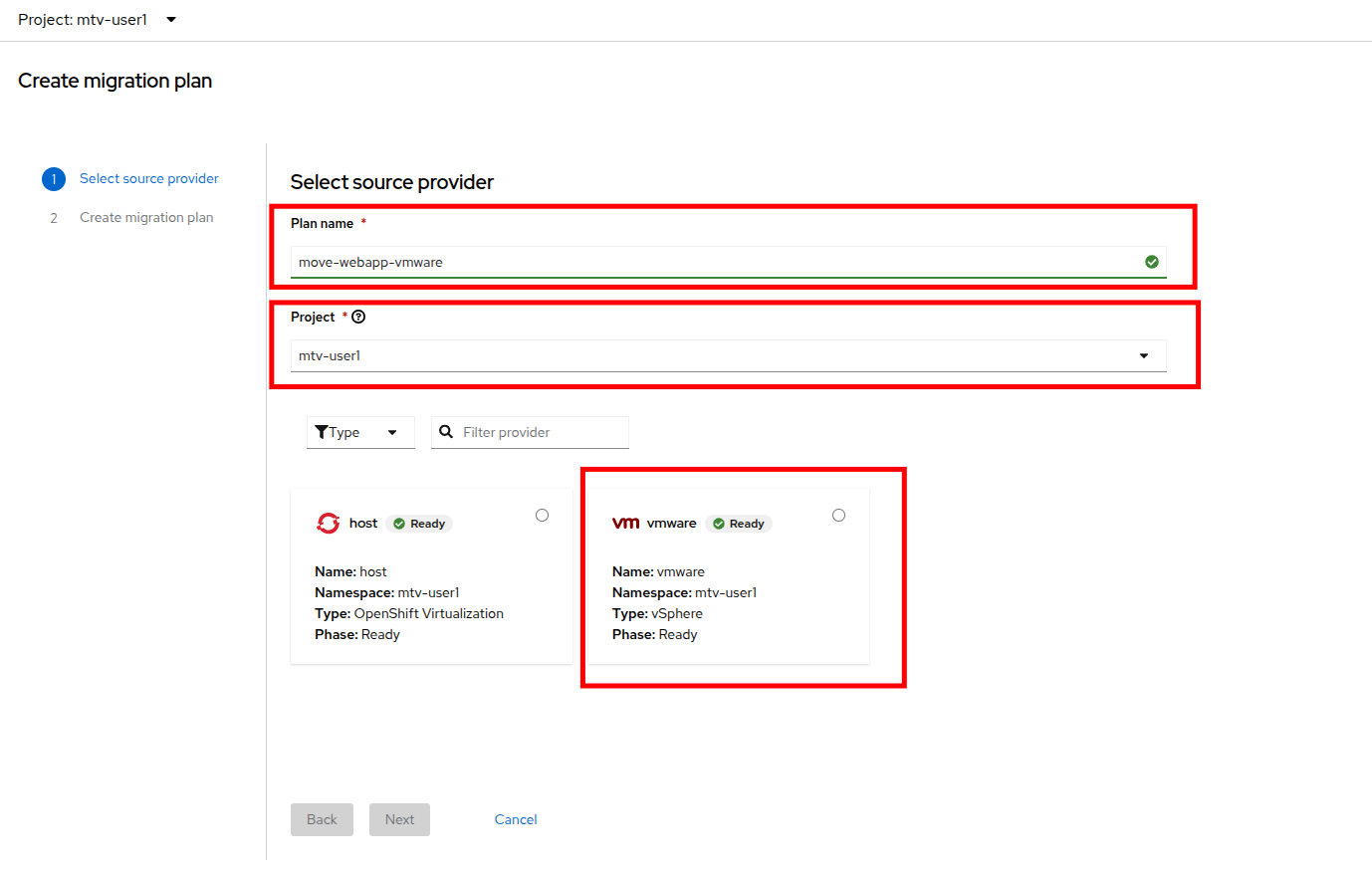
Task: Open the top Project mtv-user1 selector
Action: [98, 20]
